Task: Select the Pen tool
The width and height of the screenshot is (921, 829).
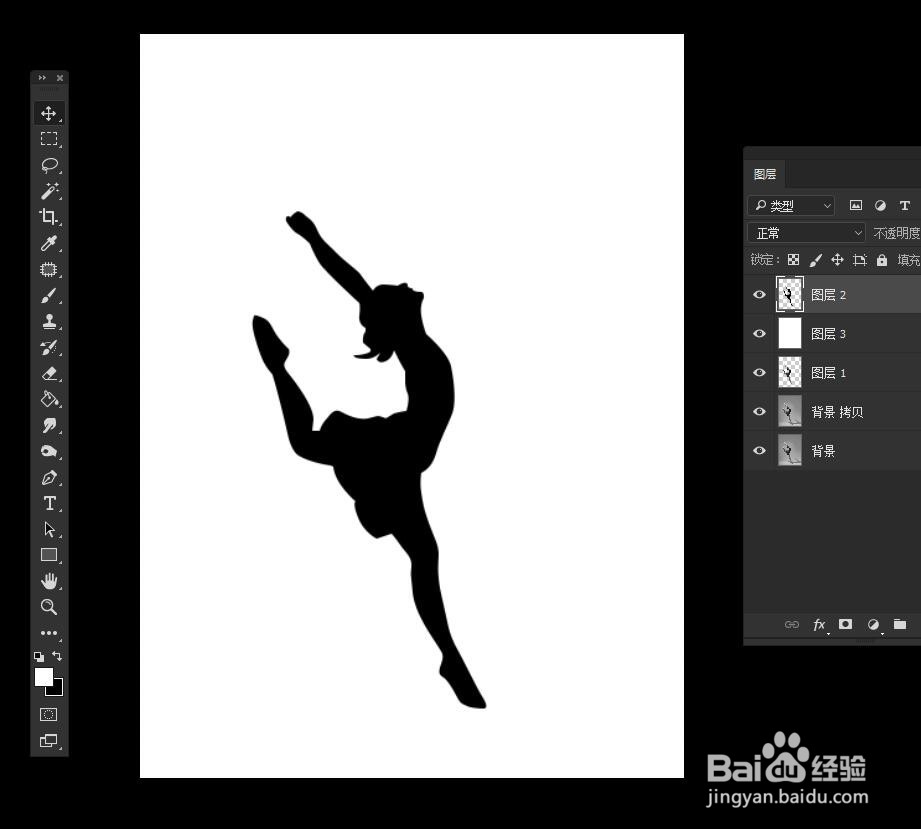Action: click(49, 478)
